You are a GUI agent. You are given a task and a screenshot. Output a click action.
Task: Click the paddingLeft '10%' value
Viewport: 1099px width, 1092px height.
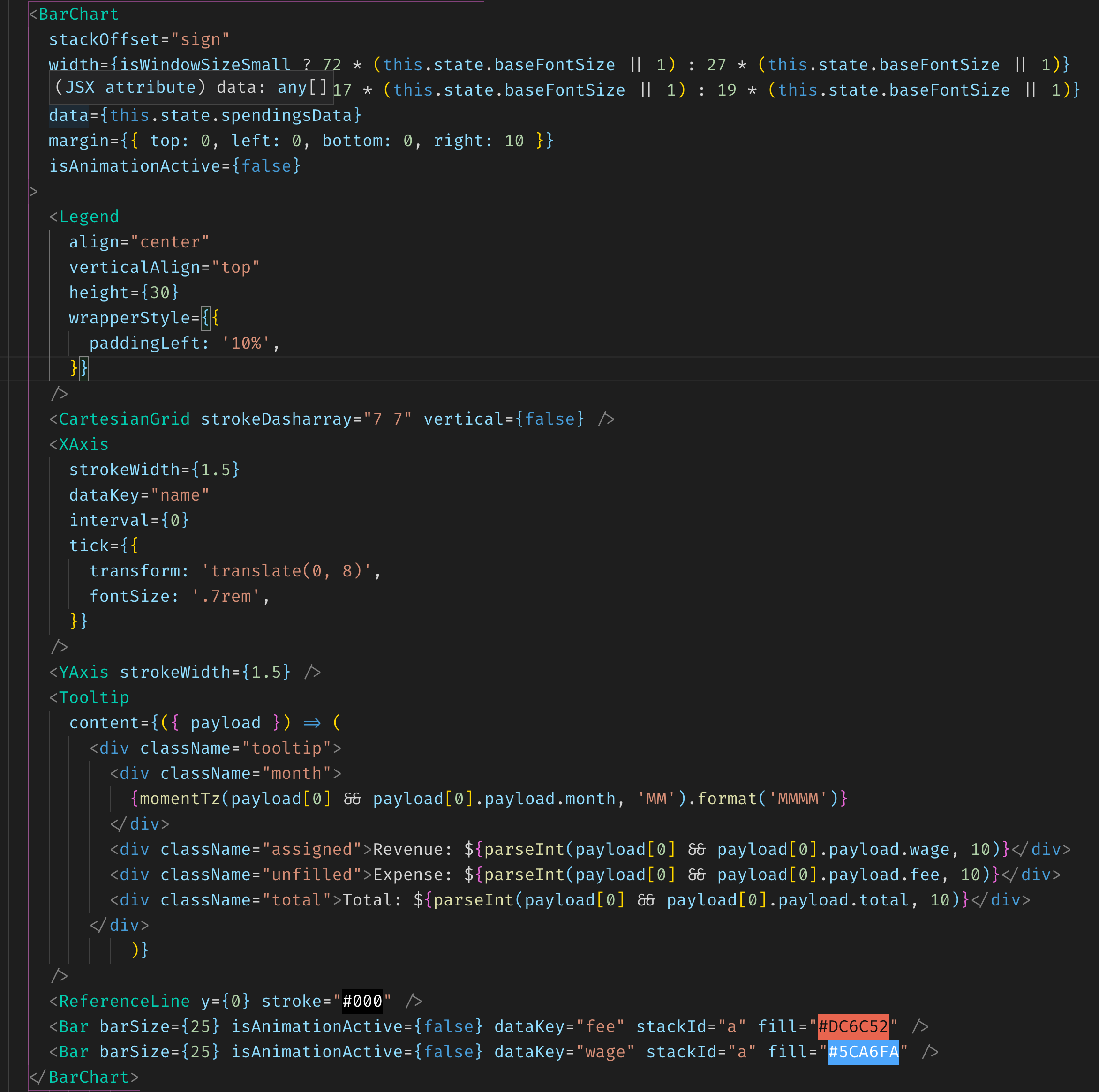point(246,343)
